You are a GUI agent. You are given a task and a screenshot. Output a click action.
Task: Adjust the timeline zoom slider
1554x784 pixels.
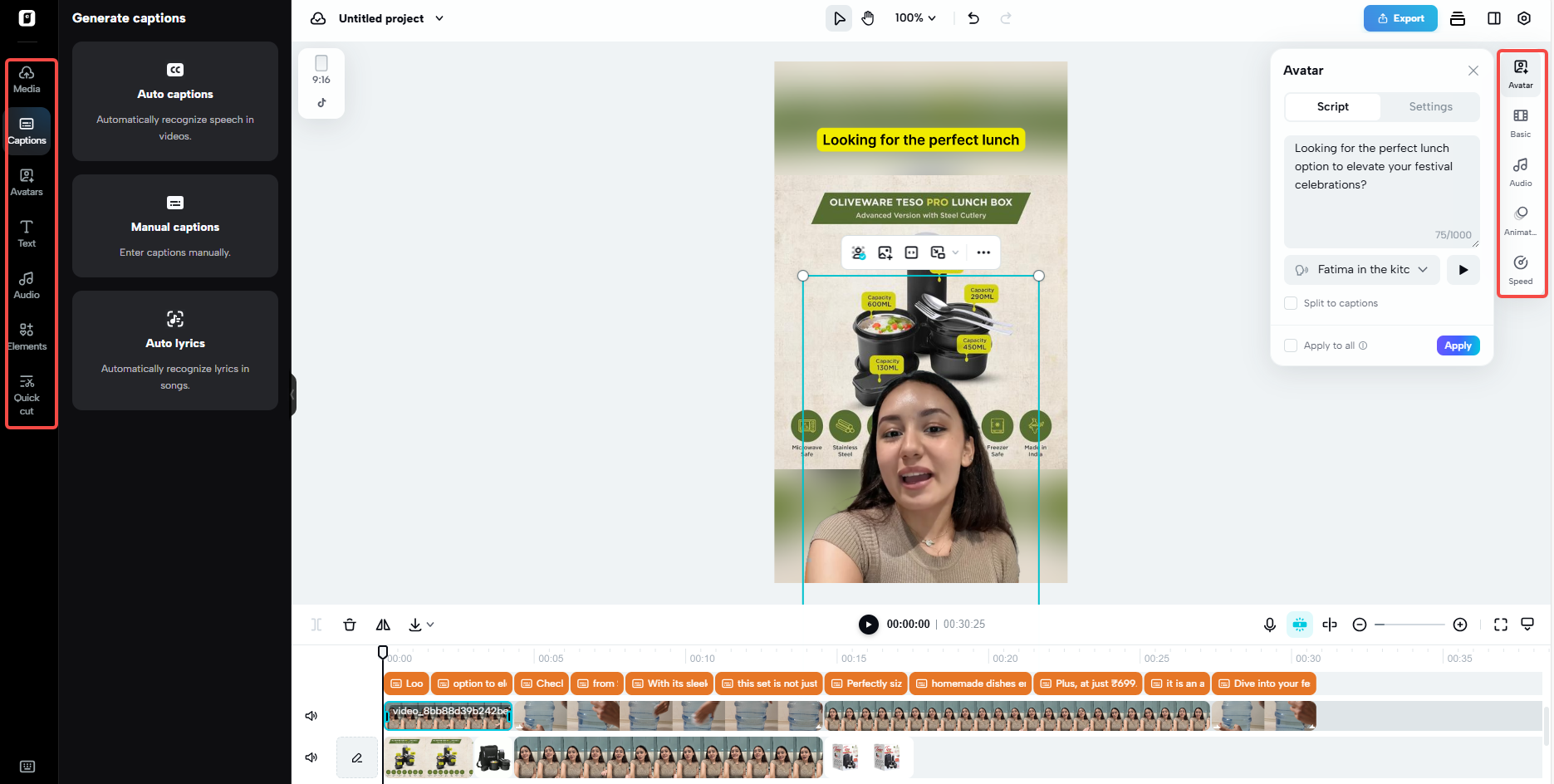pyautogui.click(x=1409, y=624)
